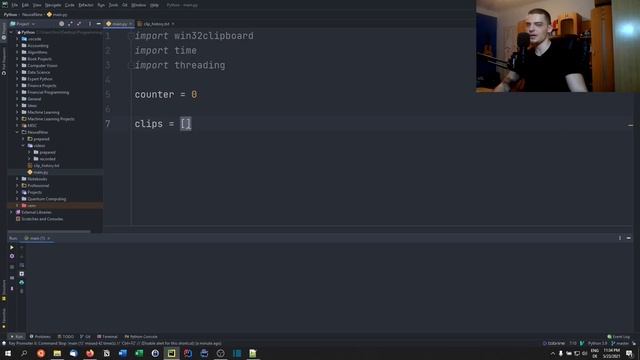Screen dimensions: 640x360
Task: Click the Python interpreter status bar widget
Action: tap(598, 344)
